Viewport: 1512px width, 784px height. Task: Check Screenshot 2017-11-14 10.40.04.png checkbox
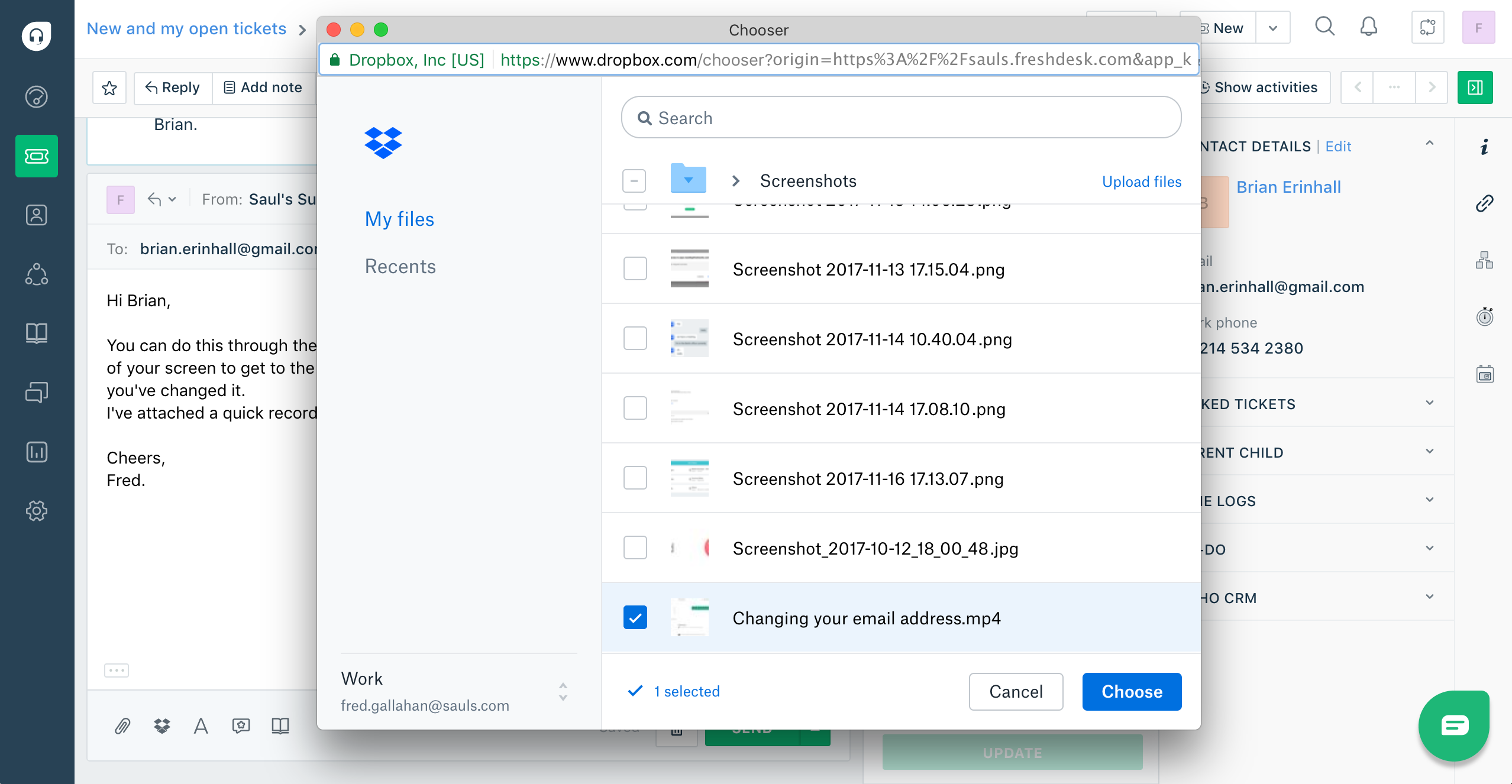pyautogui.click(x=635, y=339)
